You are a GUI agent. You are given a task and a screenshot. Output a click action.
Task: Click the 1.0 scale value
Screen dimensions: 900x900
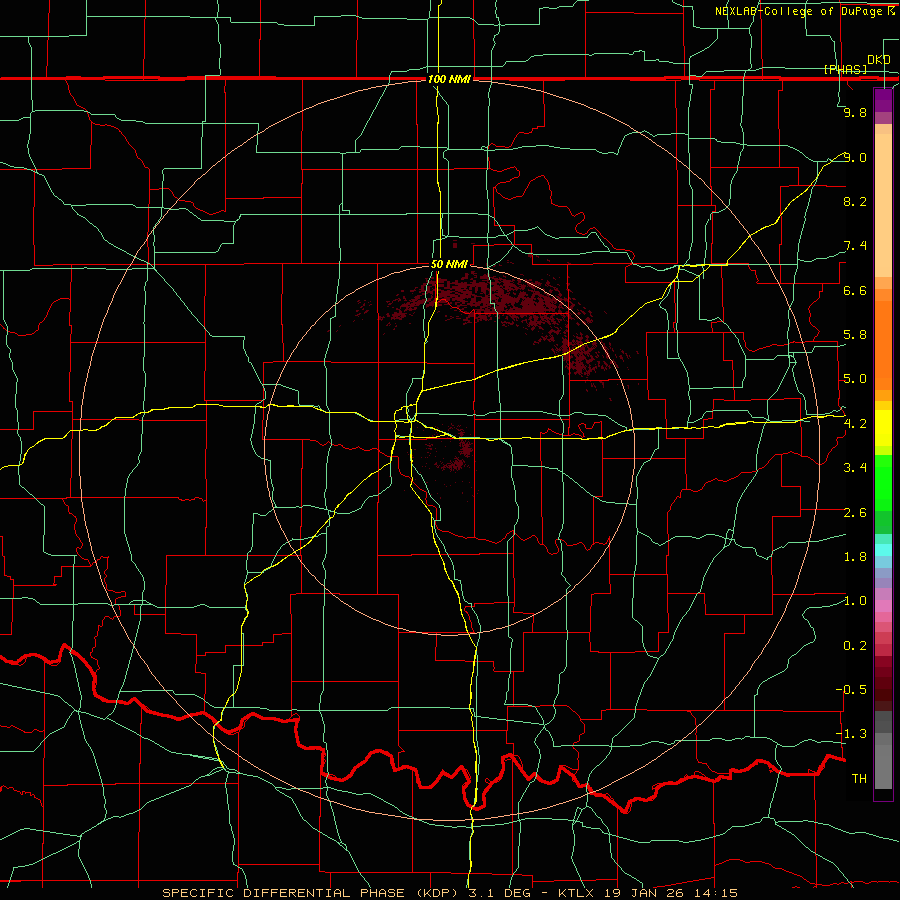(x=855, y=601)
